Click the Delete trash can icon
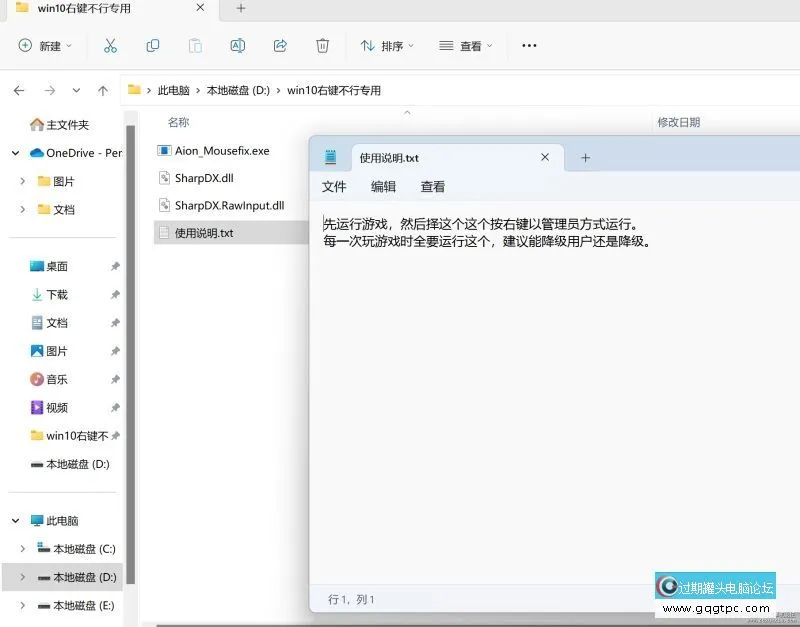The width and height of the screenshot is (800, 627). point(322,46)
